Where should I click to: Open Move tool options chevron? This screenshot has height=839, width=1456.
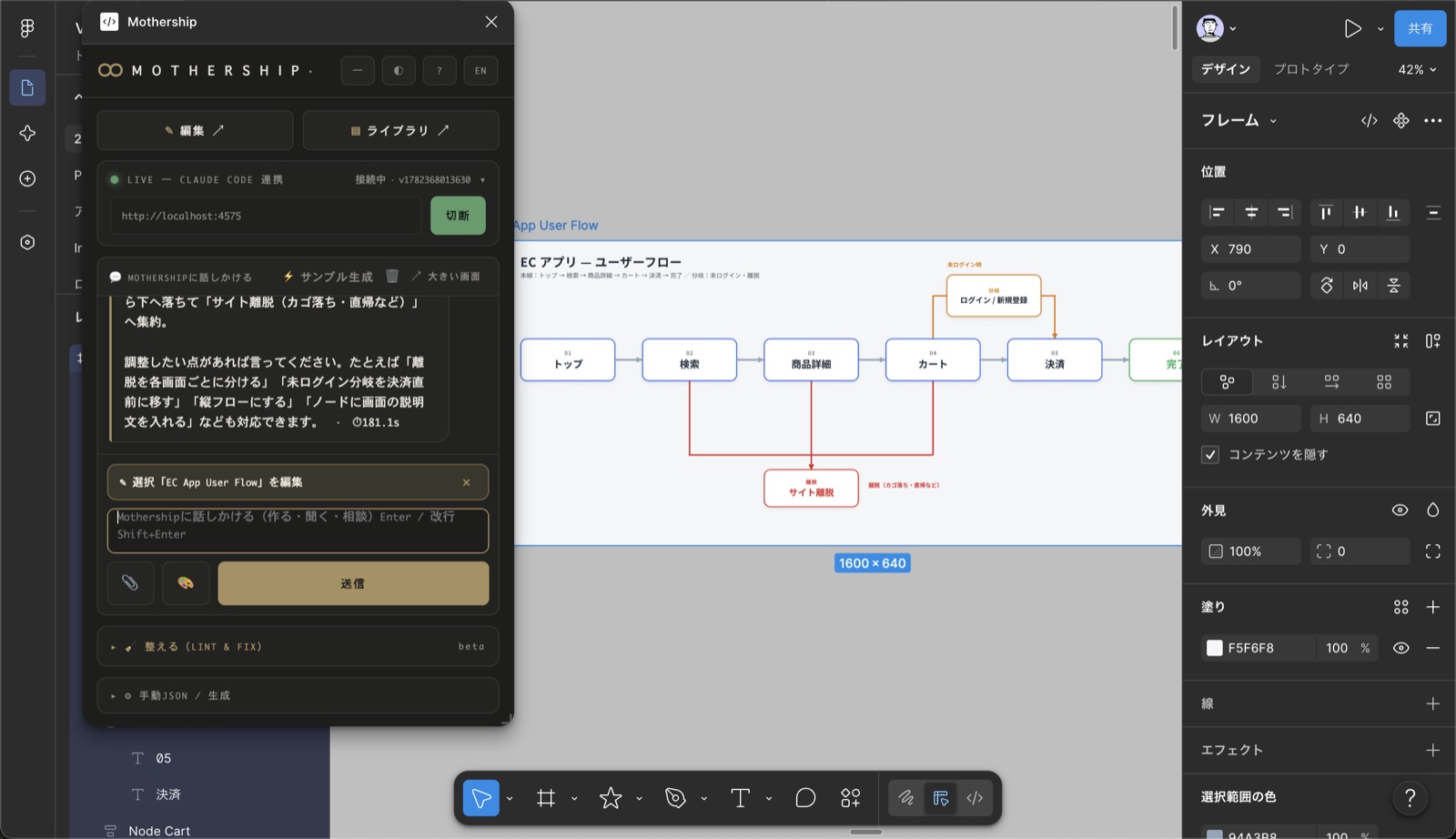click(510, 799)
